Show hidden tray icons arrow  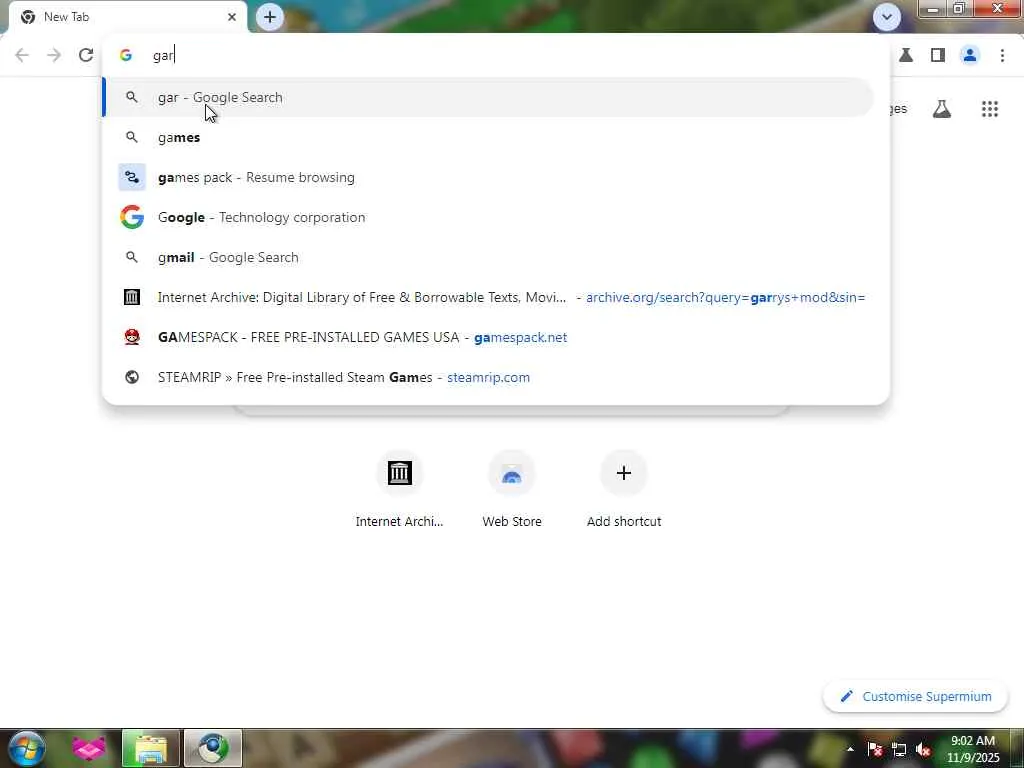pos(850,749)
